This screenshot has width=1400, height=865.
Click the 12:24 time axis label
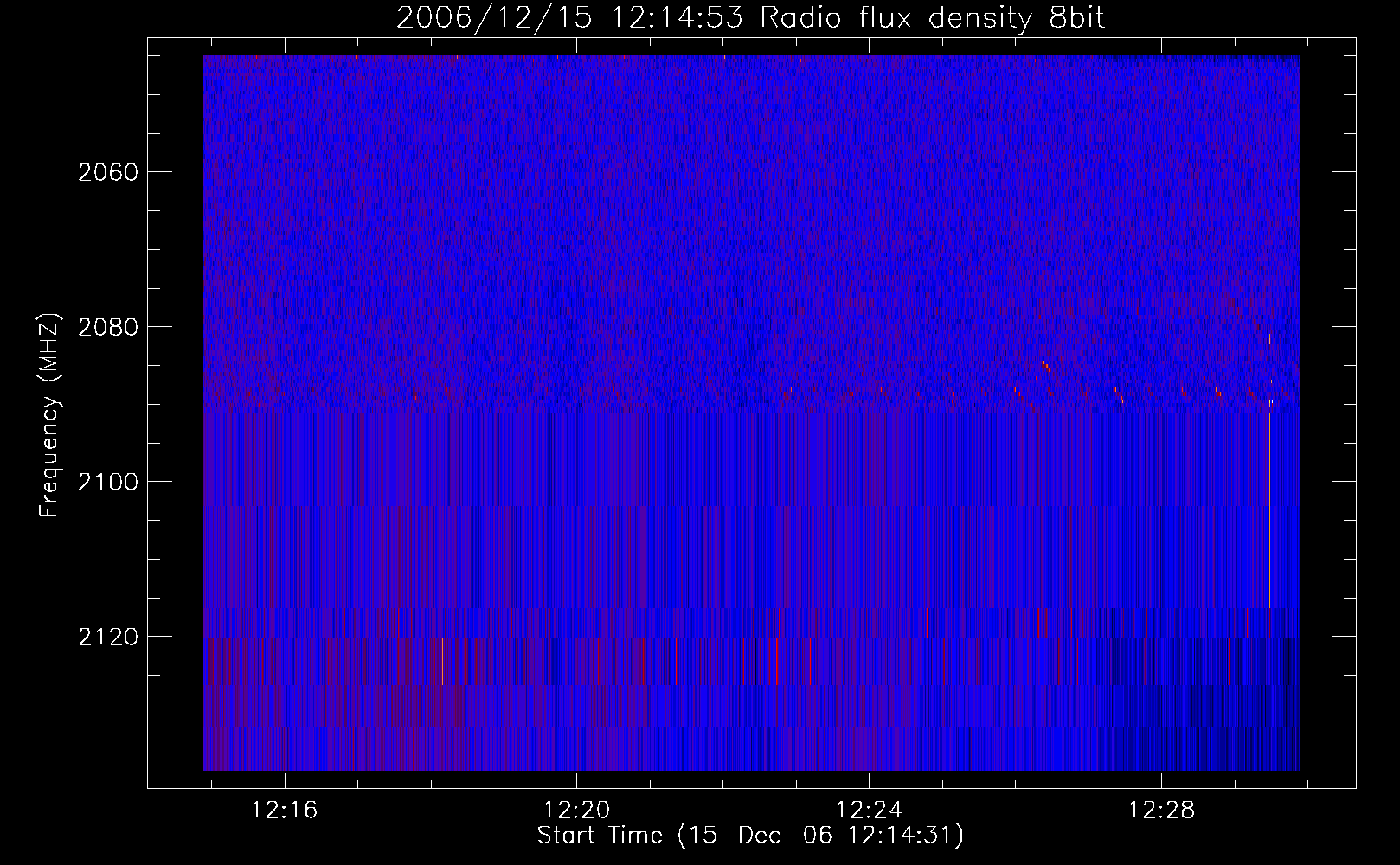pos(869,810)
